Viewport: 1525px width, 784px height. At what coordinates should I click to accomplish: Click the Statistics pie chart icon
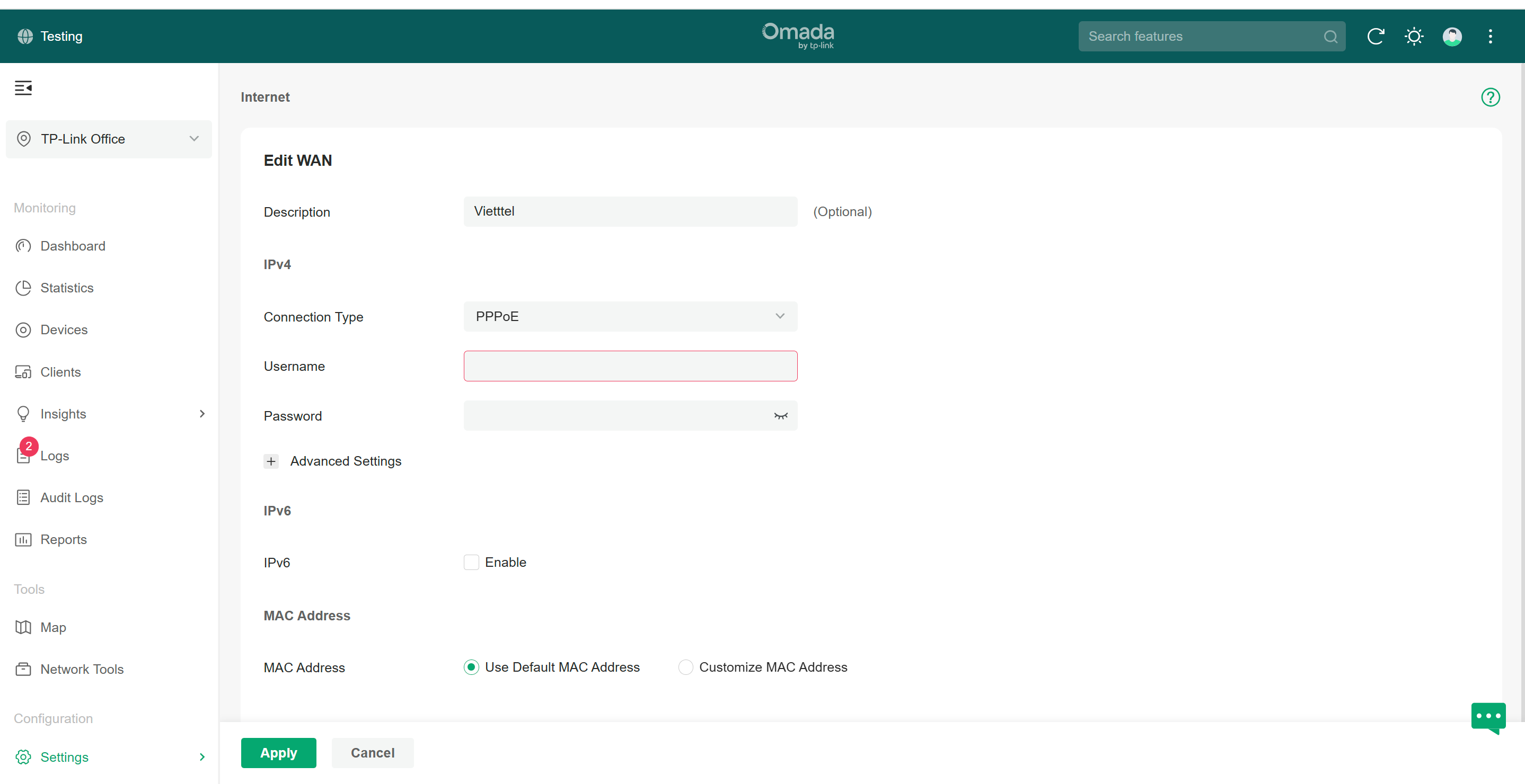[x=23, y=288]
